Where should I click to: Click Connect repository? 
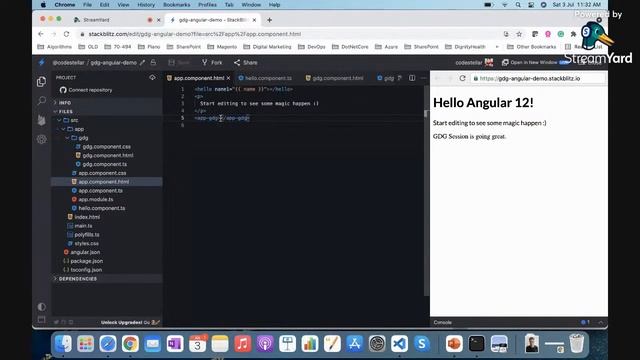[86, 90]
